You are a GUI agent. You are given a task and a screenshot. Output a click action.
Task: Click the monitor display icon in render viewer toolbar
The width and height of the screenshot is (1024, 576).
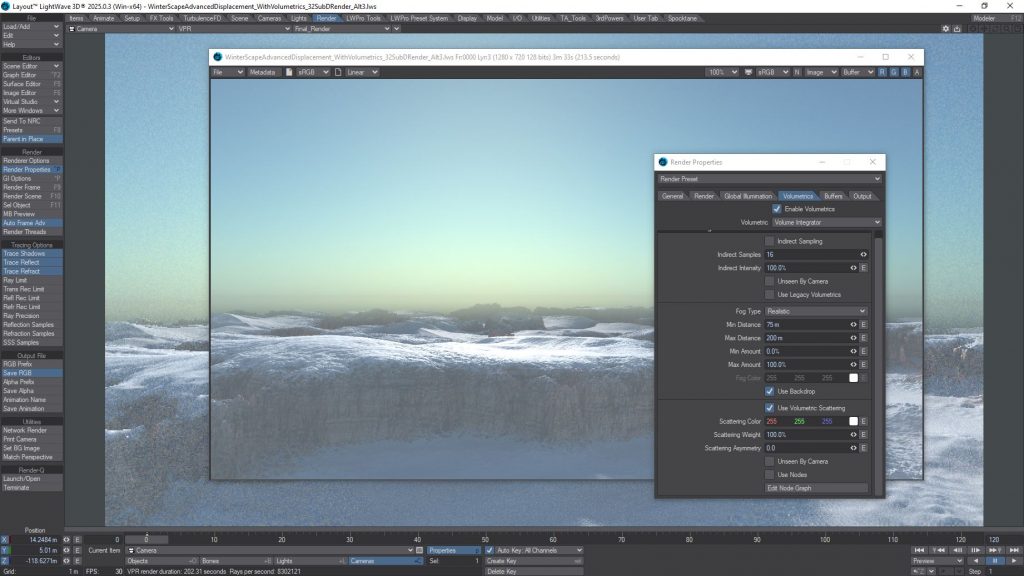[x=748, y=72]
